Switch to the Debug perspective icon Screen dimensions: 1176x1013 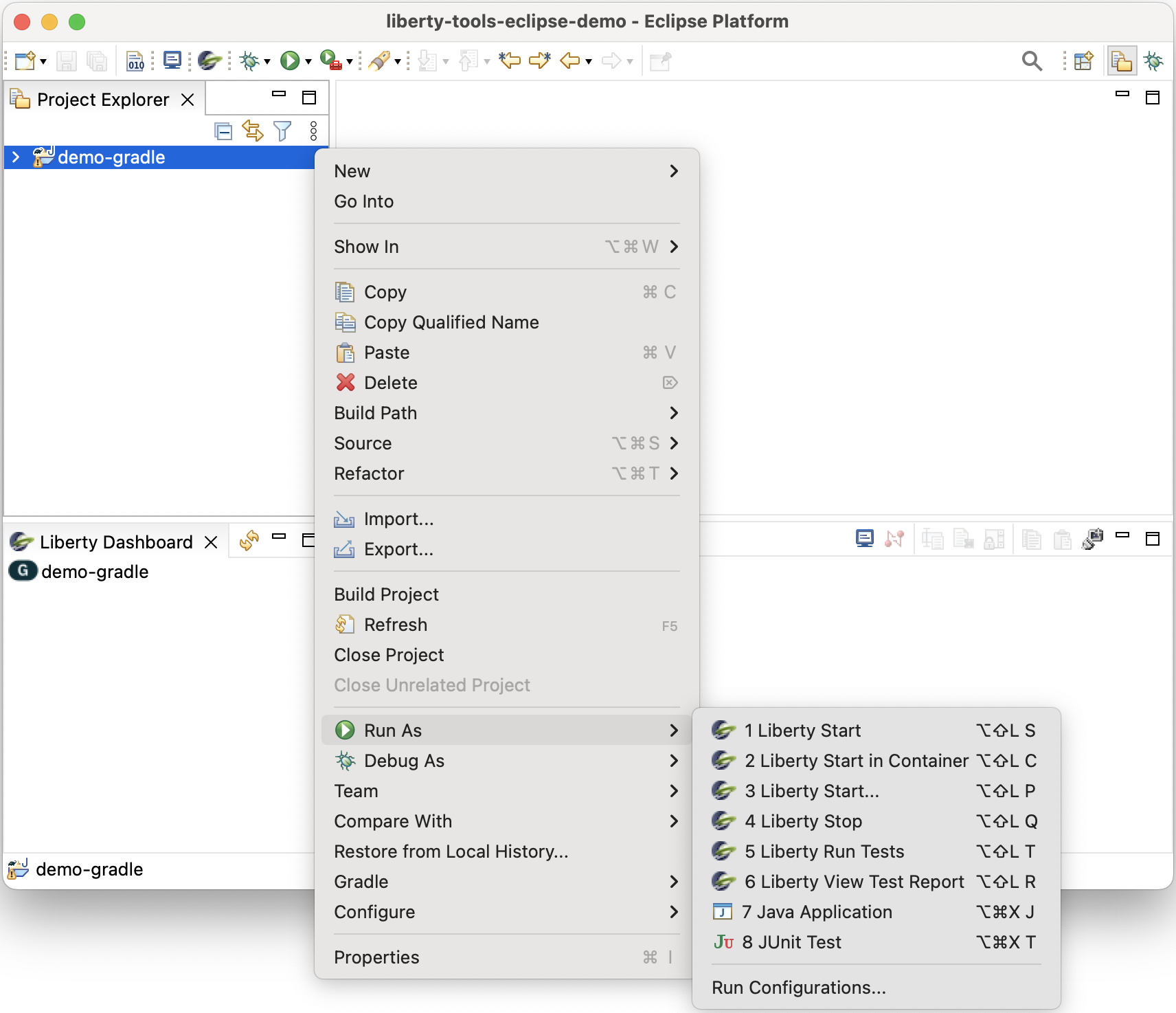[x=1154, y=61]
